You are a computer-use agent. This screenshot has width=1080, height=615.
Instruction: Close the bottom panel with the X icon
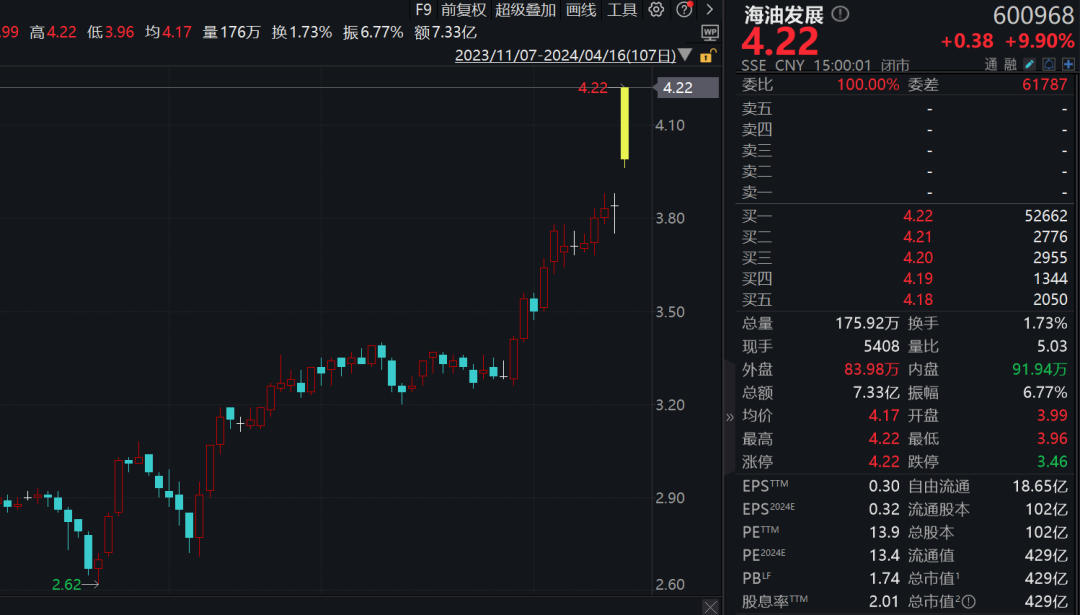(x=710, y=607)
